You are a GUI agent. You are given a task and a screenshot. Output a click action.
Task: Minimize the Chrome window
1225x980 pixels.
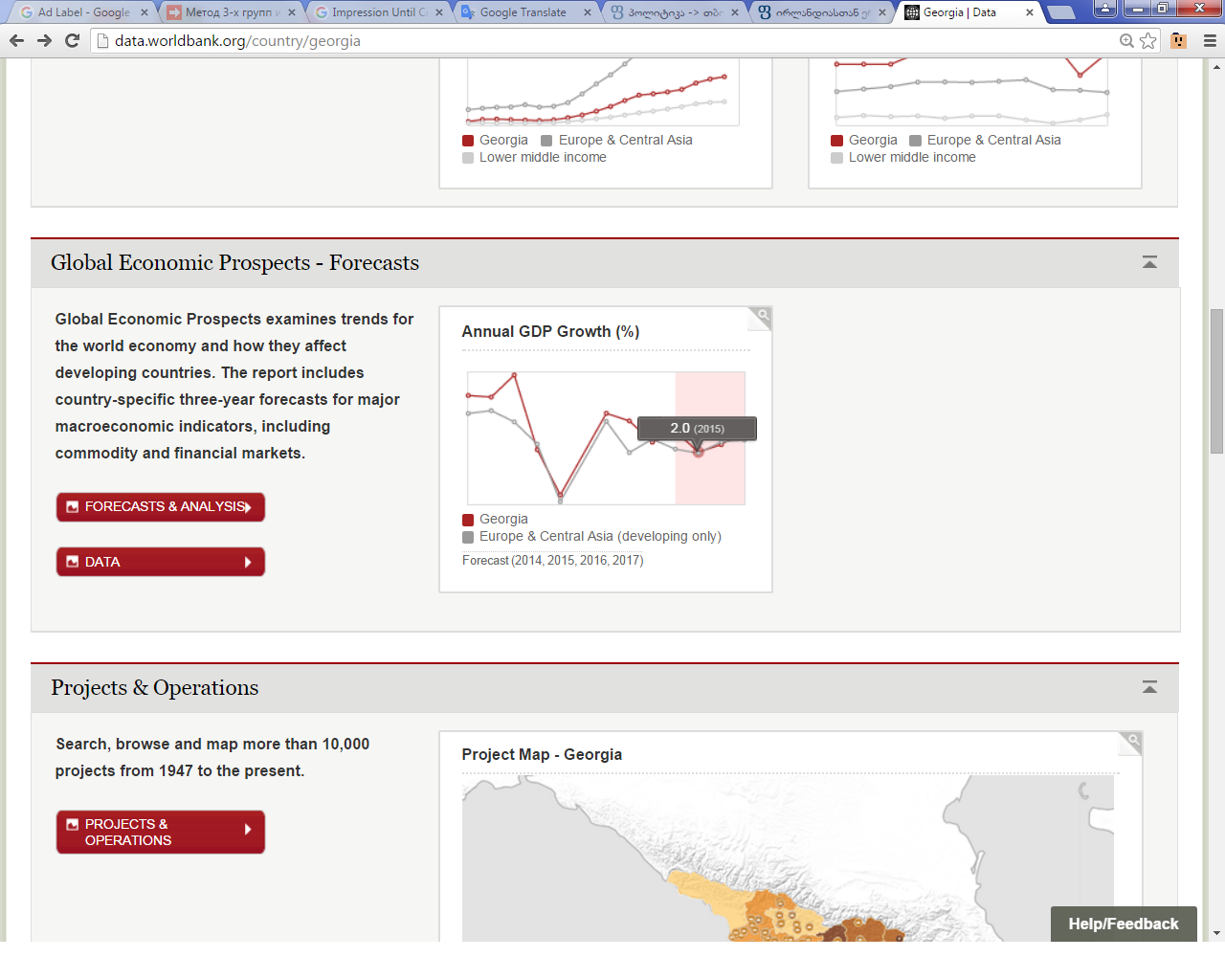(1137, 9)
